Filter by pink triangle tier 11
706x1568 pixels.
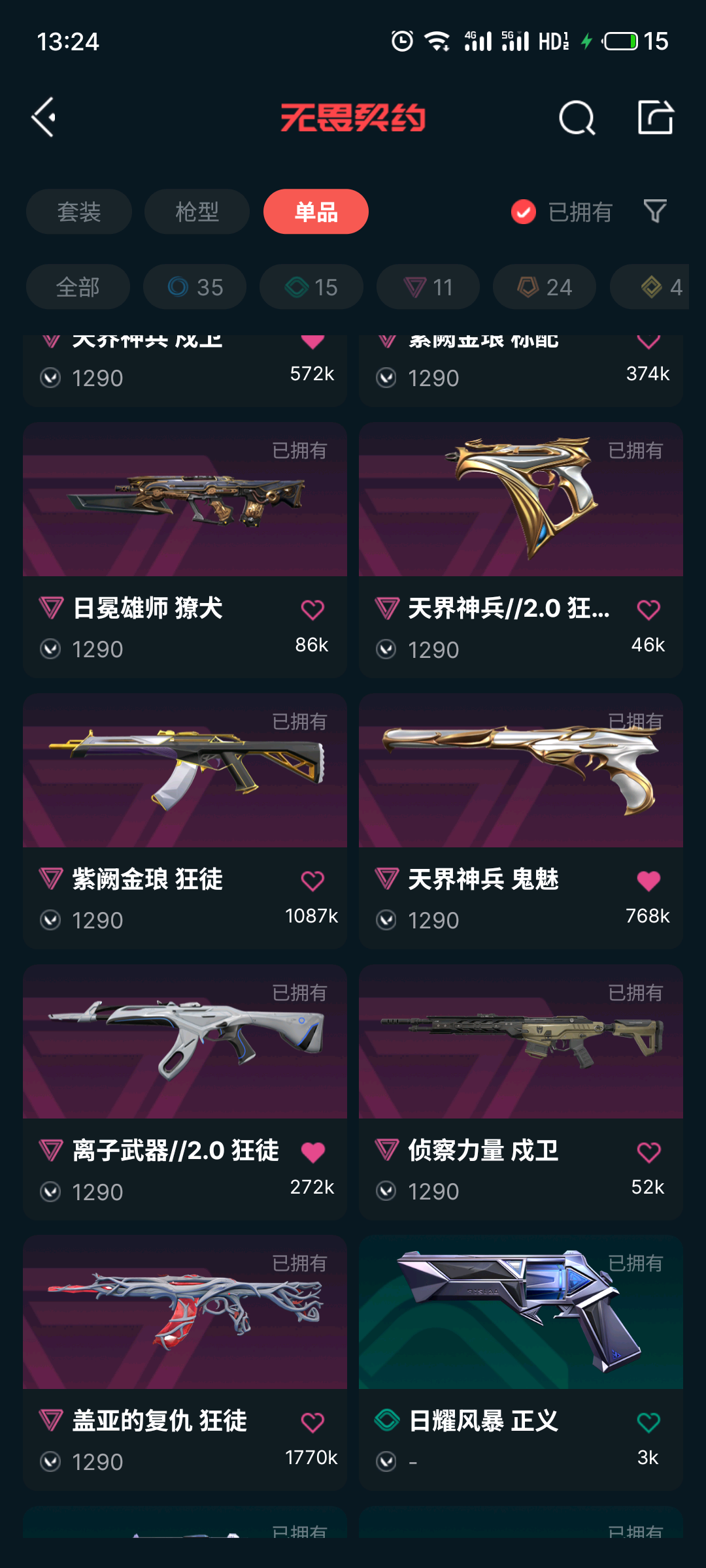(428, 287)
